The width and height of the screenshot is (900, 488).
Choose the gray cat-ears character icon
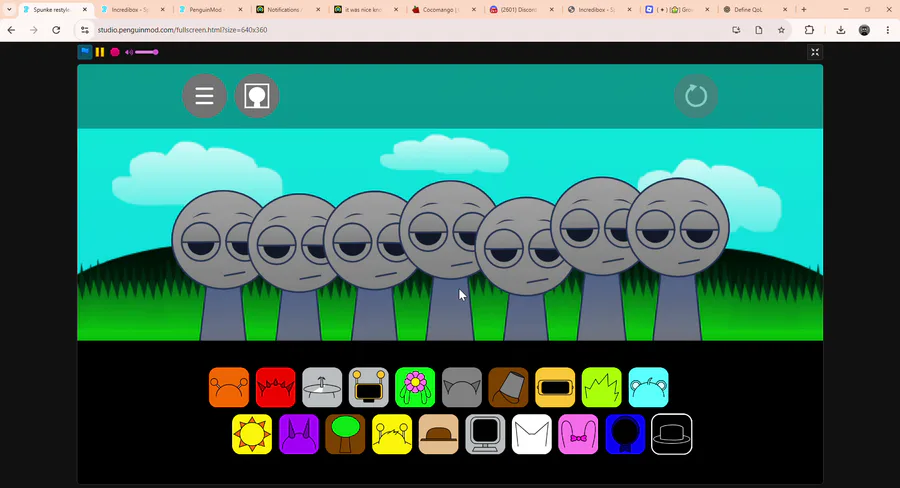[462, 388]
